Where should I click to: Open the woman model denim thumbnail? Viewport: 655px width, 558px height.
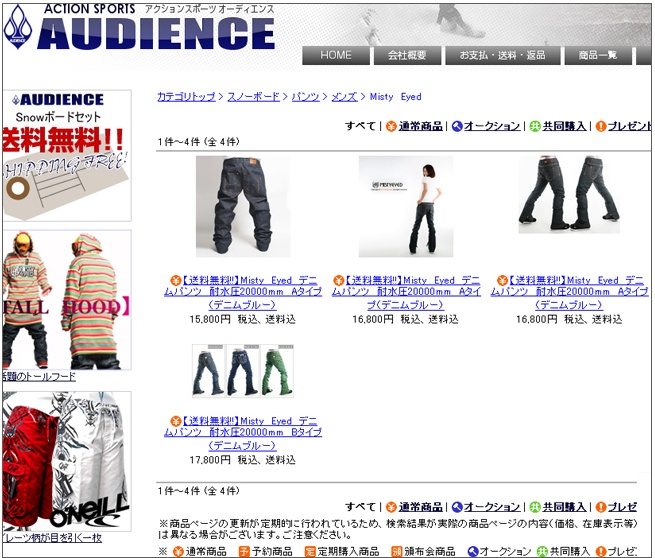pyautogui.click(x=406, y=206)
